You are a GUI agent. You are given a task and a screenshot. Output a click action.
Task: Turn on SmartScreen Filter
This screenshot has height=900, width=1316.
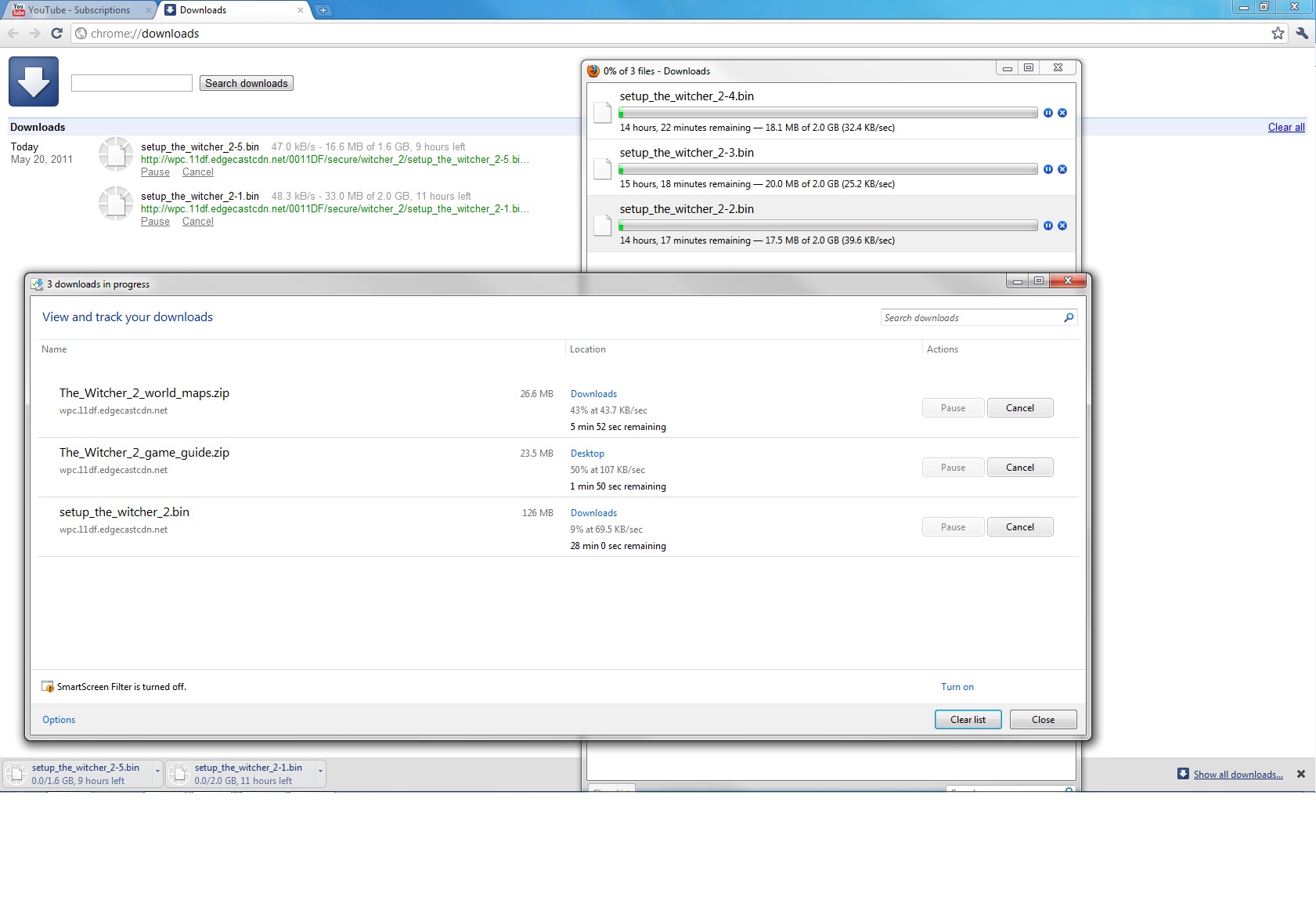[957, 687]
